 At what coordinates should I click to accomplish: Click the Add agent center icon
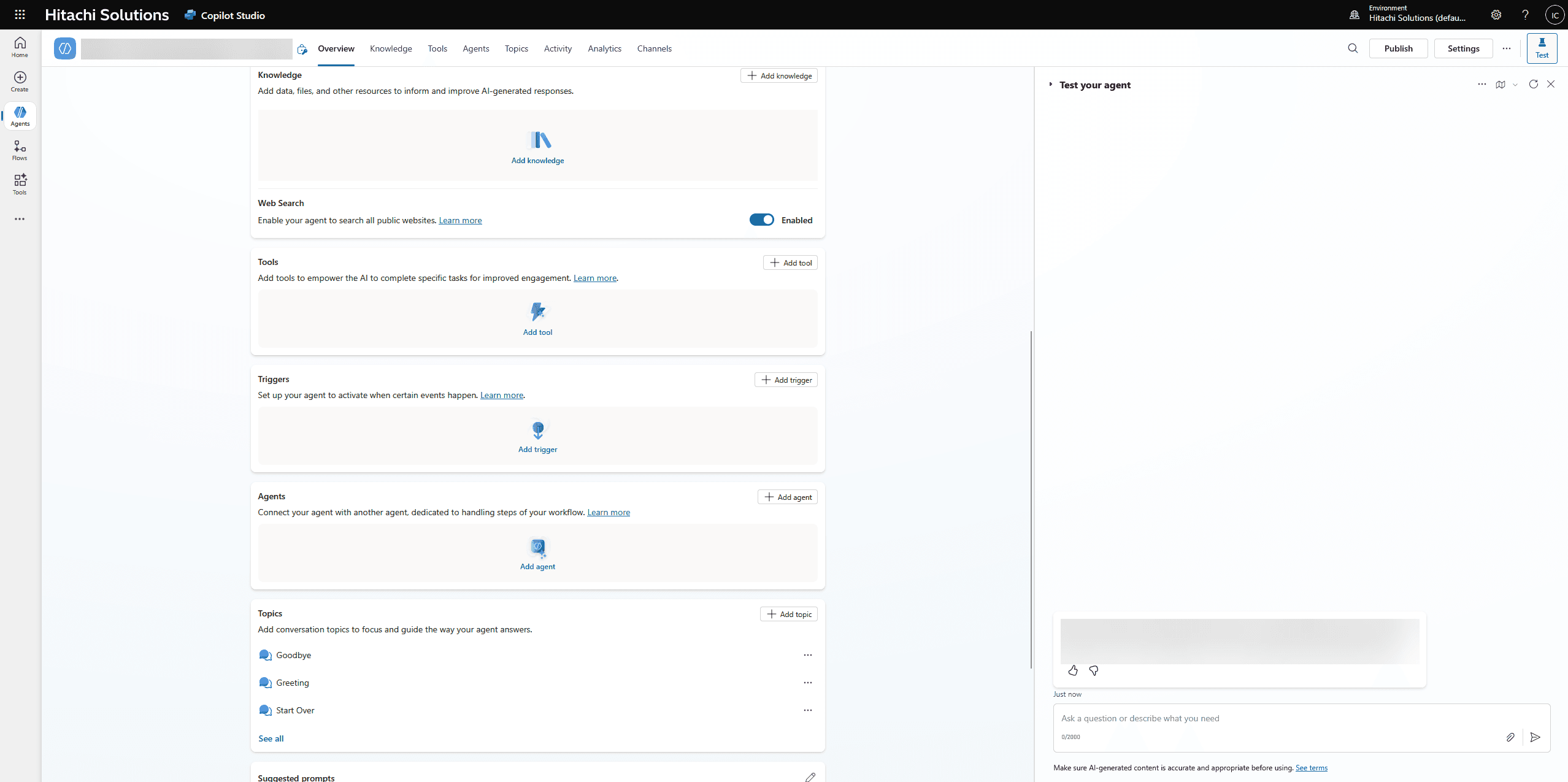click(x=538, y=546)
